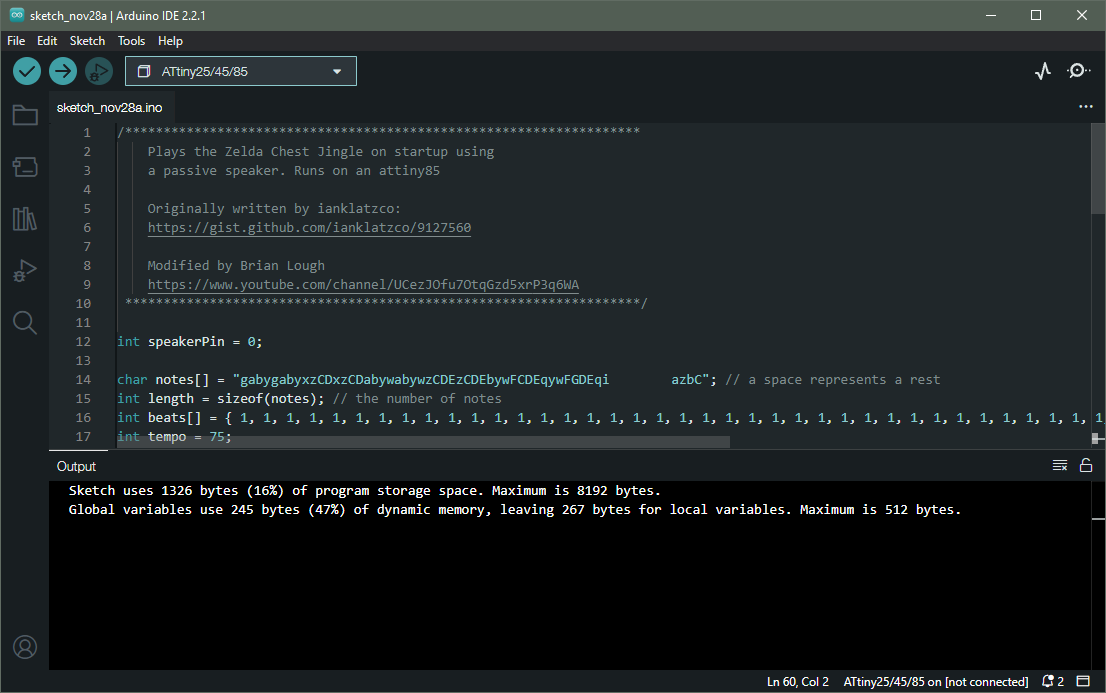1106x693 pixels.
Task: Open the Boards Manager sidebar
Action: [25, 167]
